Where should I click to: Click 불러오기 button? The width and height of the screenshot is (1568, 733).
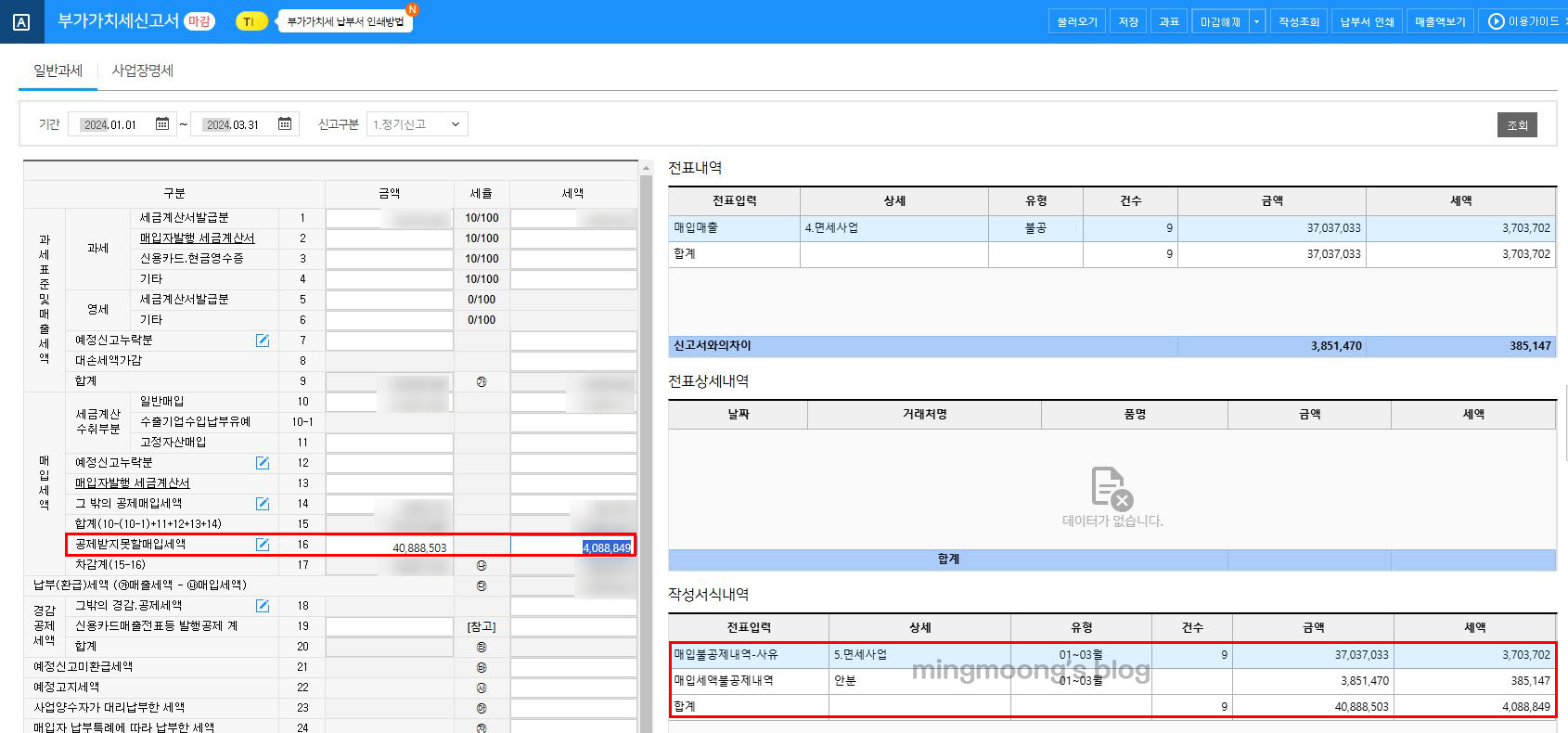coord(1076,21)
